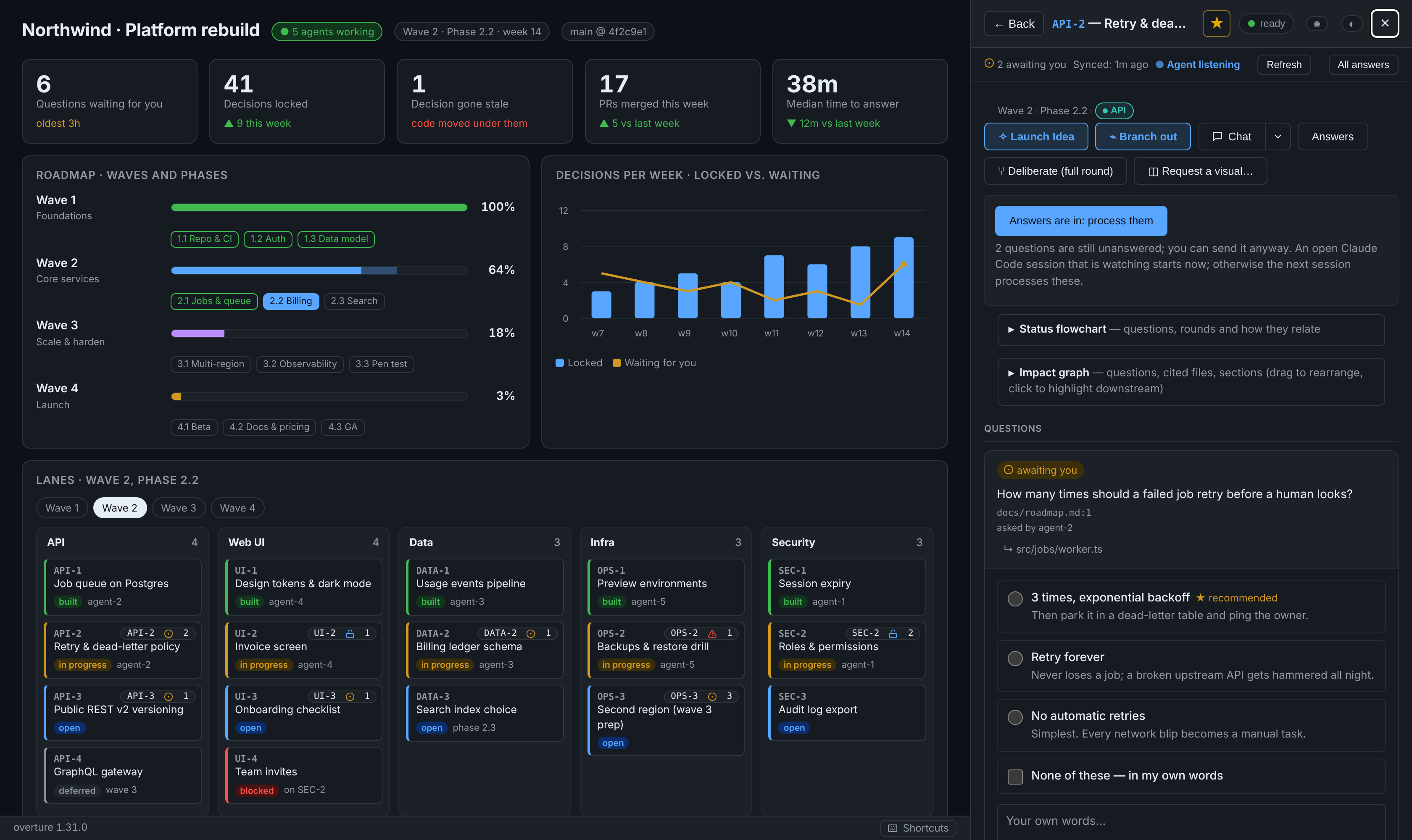Click the OPS-2 warning triangle badge
The width and height of the screenshot is (1412, 840).
[x=701, y=633]
